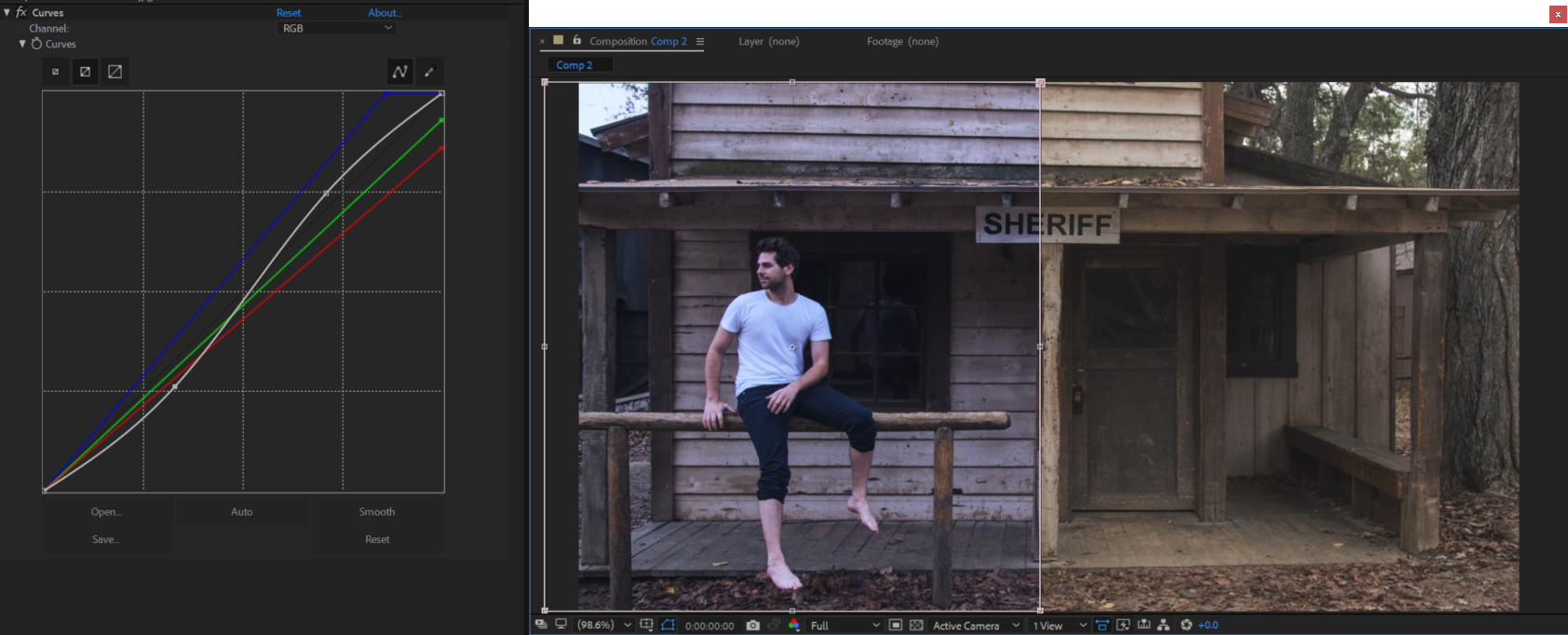Switch to the Layer (none) tab
The height and width of the screenshot is (635, 1568).
768,41
